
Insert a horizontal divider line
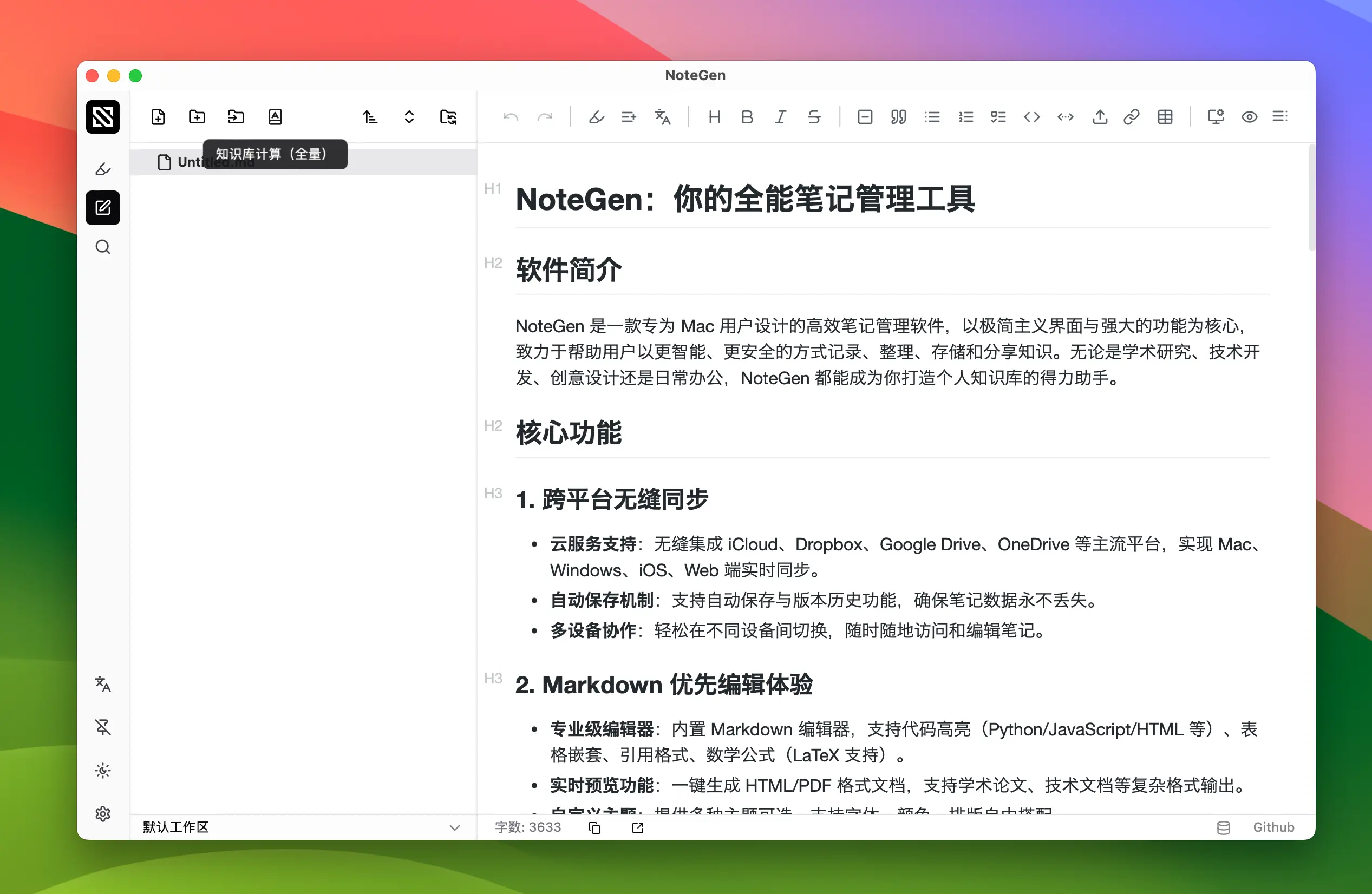click(865, 117)
